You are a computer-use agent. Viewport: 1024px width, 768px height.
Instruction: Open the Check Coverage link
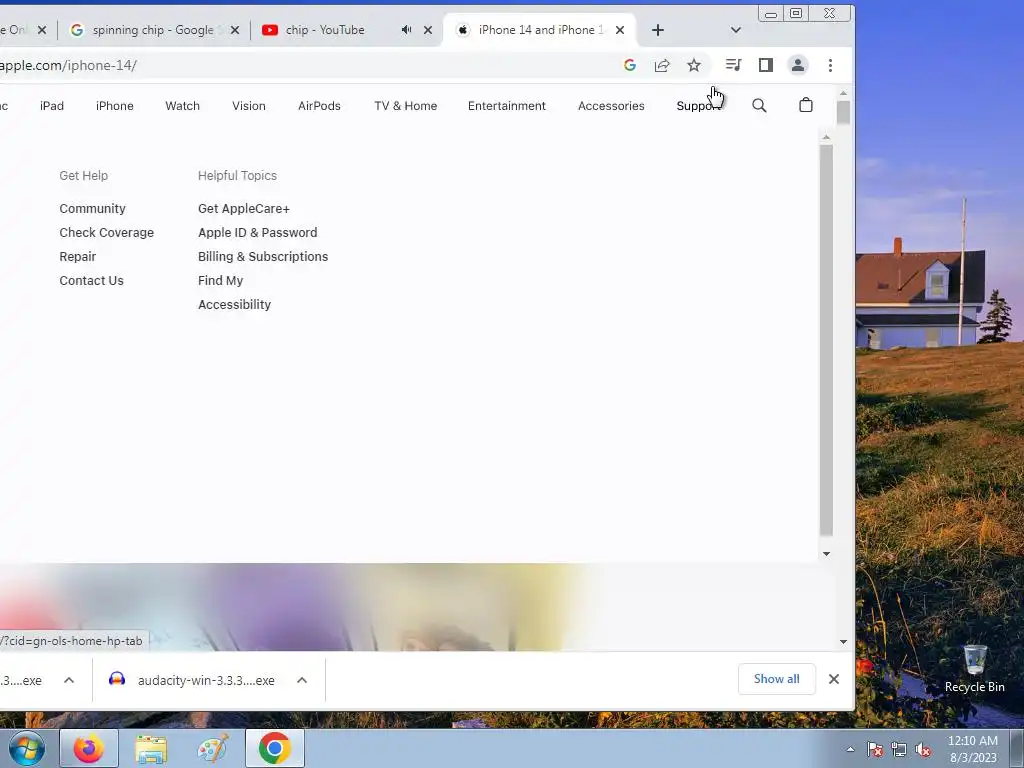[106, 232]
